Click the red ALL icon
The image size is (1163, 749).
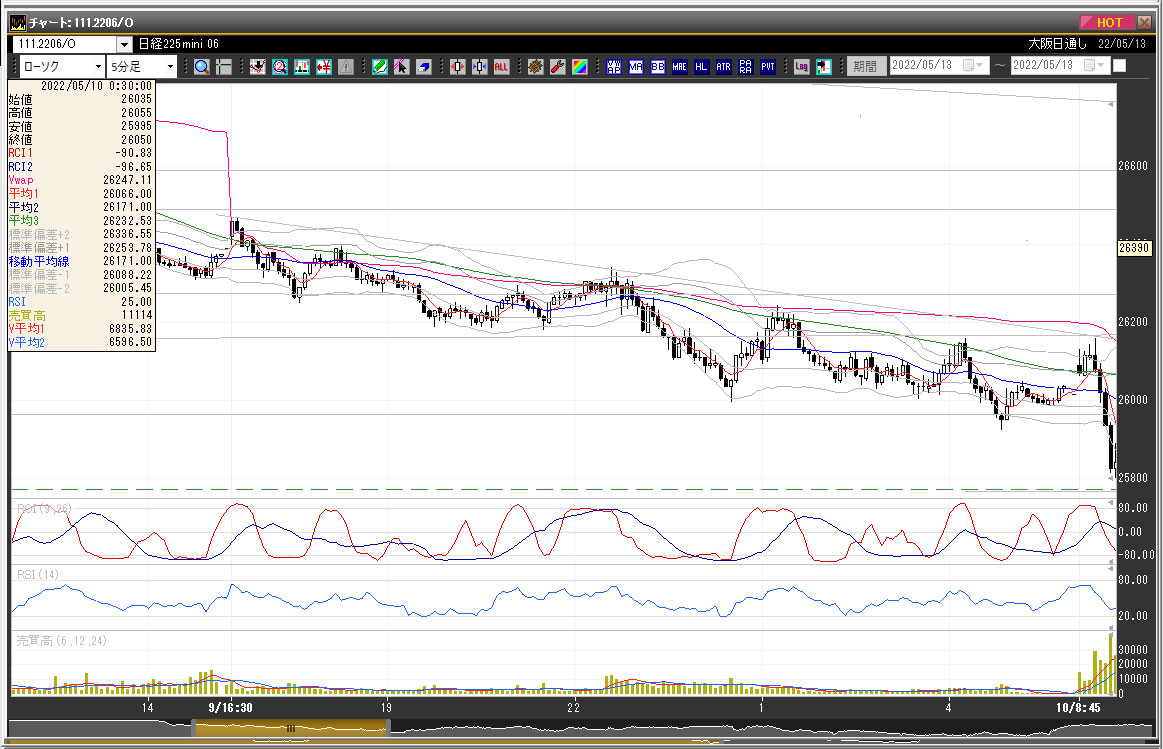click(x=502, y=67)
